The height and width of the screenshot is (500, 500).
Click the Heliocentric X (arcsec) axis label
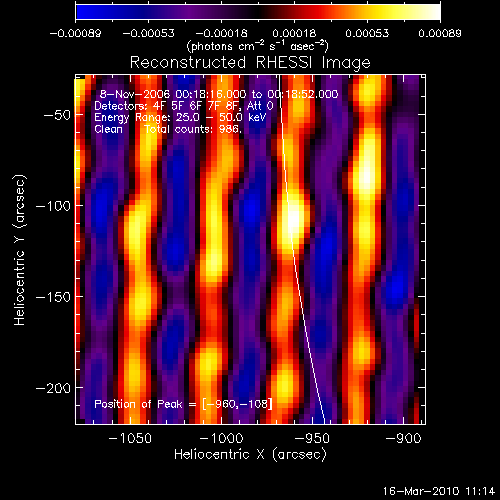(x=250, y=454)
